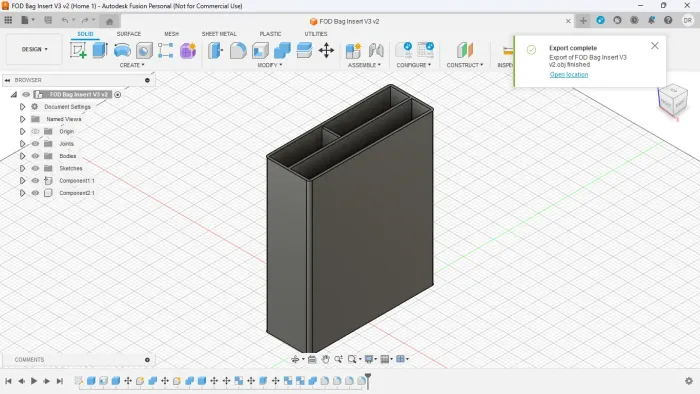Open the Create Form tool
Viewport: 700px width, 394px height.
click(188, 50)
